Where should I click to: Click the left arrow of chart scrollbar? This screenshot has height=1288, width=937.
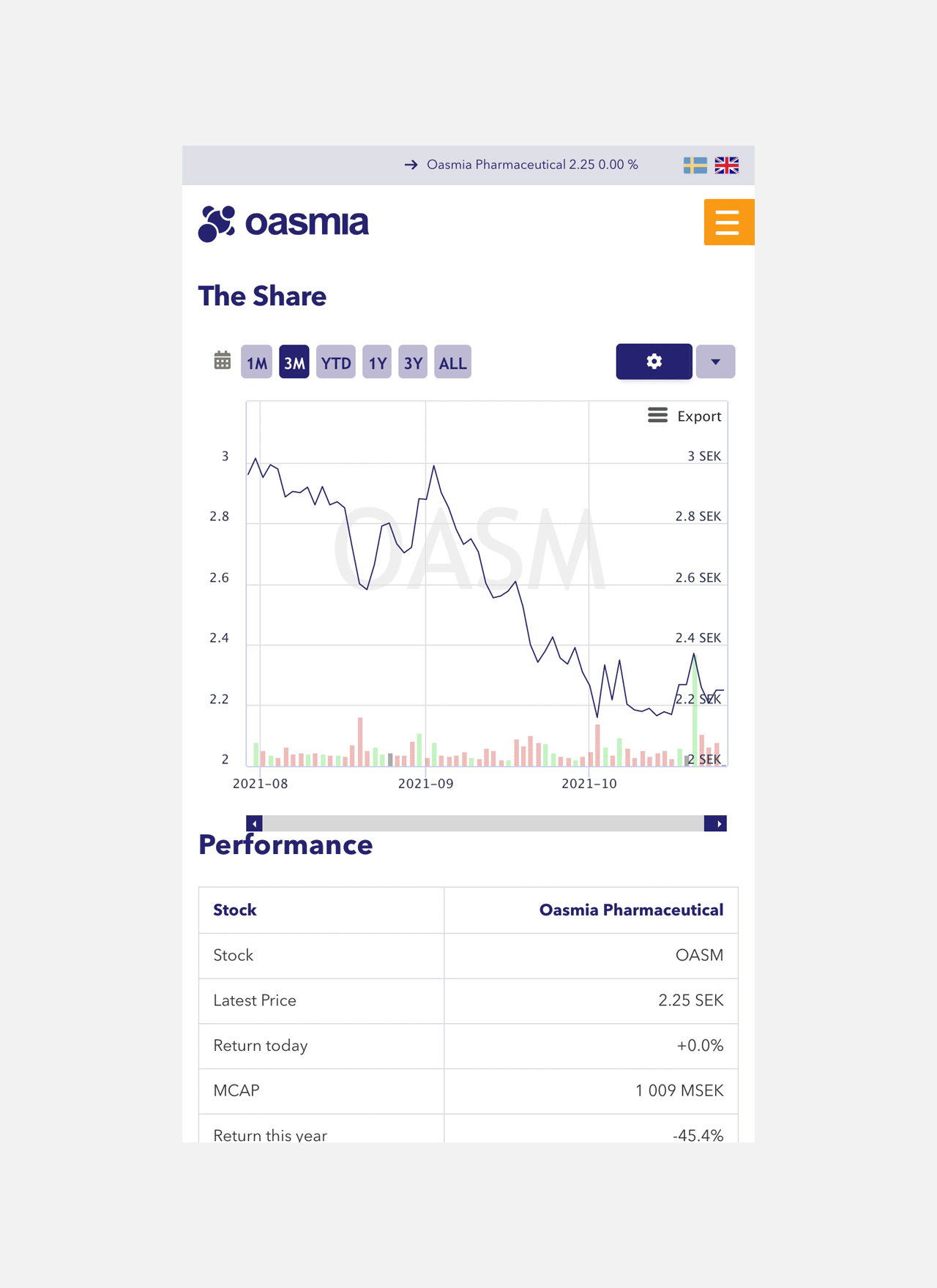[x=255, y=823]
